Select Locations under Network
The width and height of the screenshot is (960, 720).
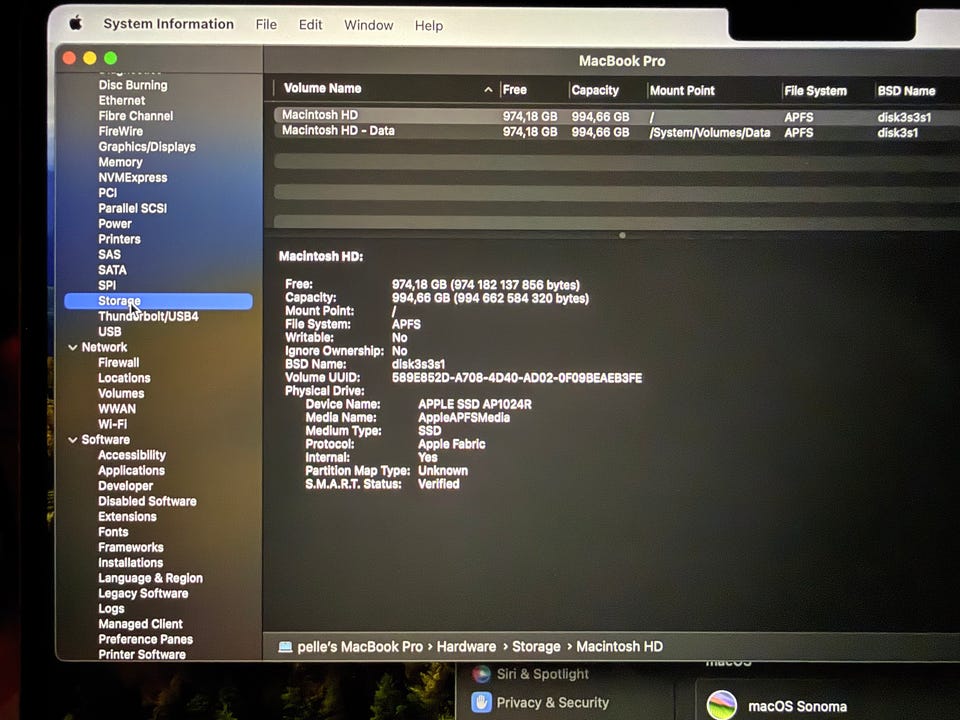click(124, 378)
